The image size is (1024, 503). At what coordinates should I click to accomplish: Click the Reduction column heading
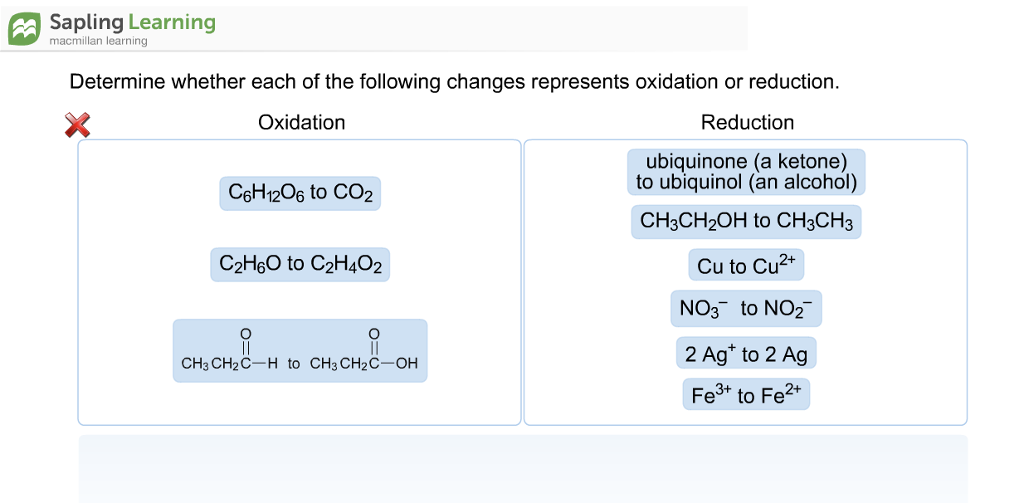click(x=747, y=123)
